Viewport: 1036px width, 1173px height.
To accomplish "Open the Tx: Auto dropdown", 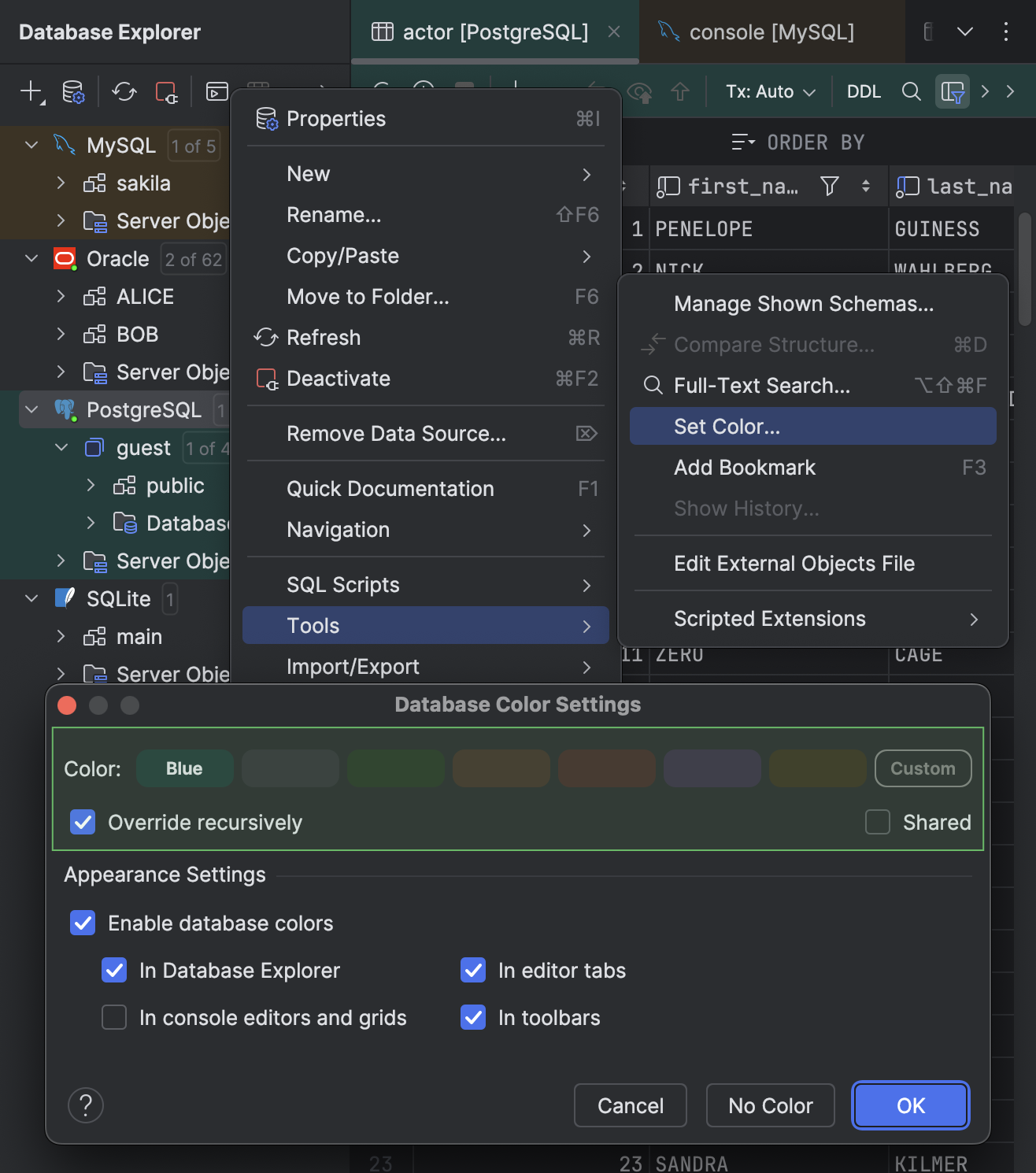I will [770, 92].
